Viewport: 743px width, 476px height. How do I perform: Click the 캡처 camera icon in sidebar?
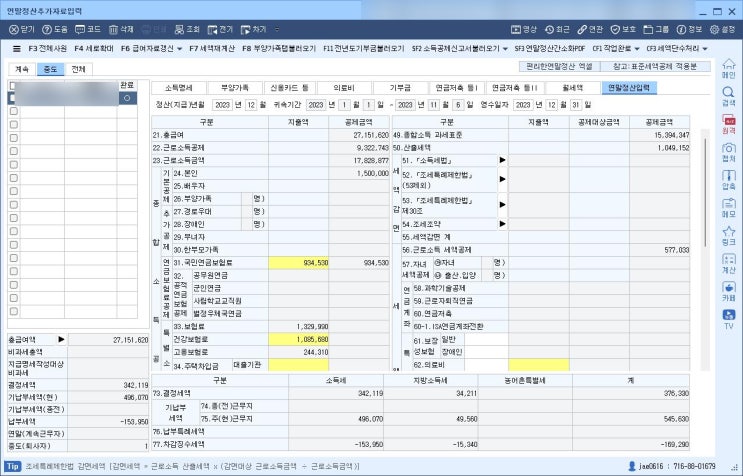(728, 152)
